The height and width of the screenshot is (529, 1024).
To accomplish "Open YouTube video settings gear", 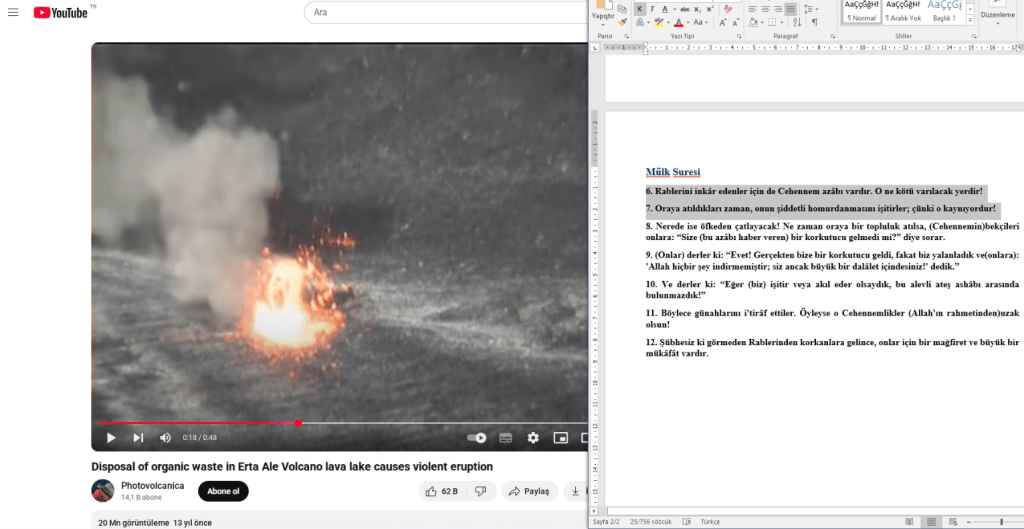I will point(533,437).
